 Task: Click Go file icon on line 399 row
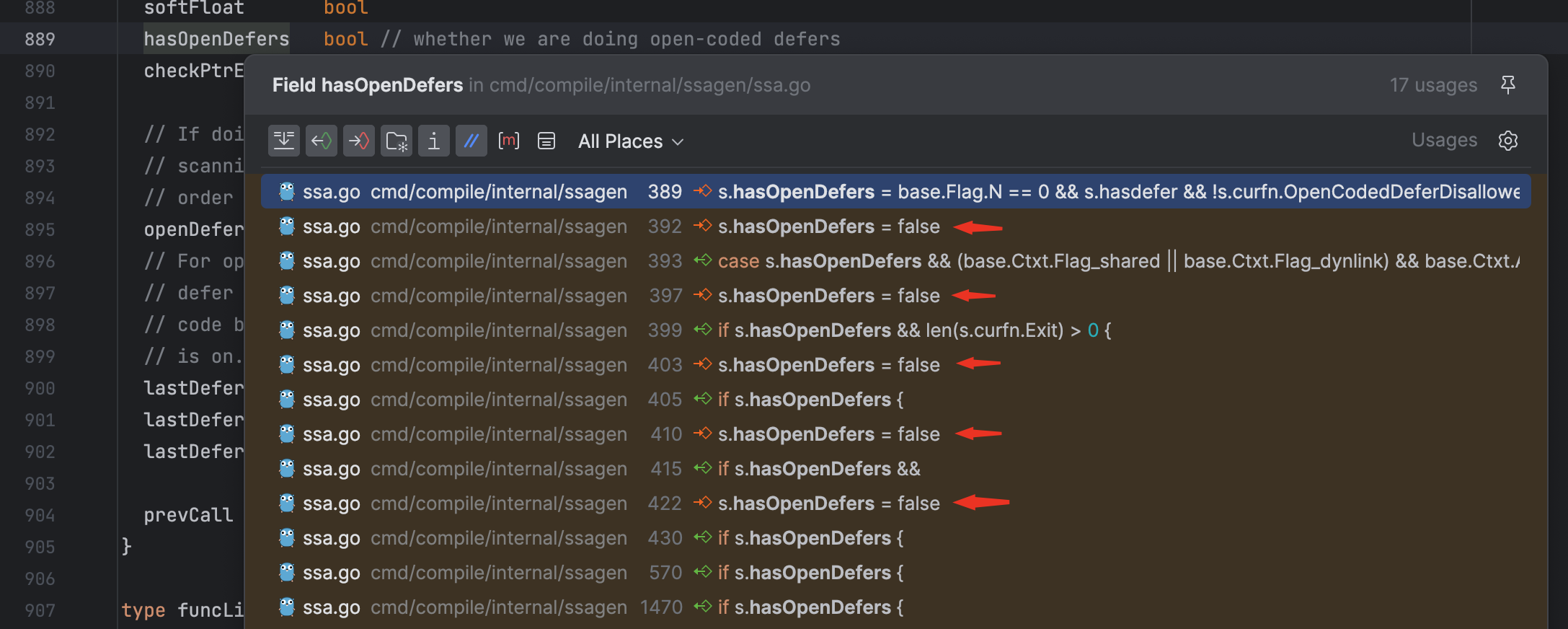click(287, 330)
